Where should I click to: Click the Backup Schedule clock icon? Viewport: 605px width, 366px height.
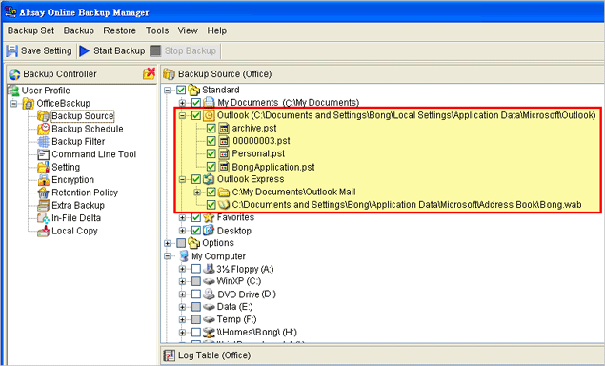tap(43, 128)
